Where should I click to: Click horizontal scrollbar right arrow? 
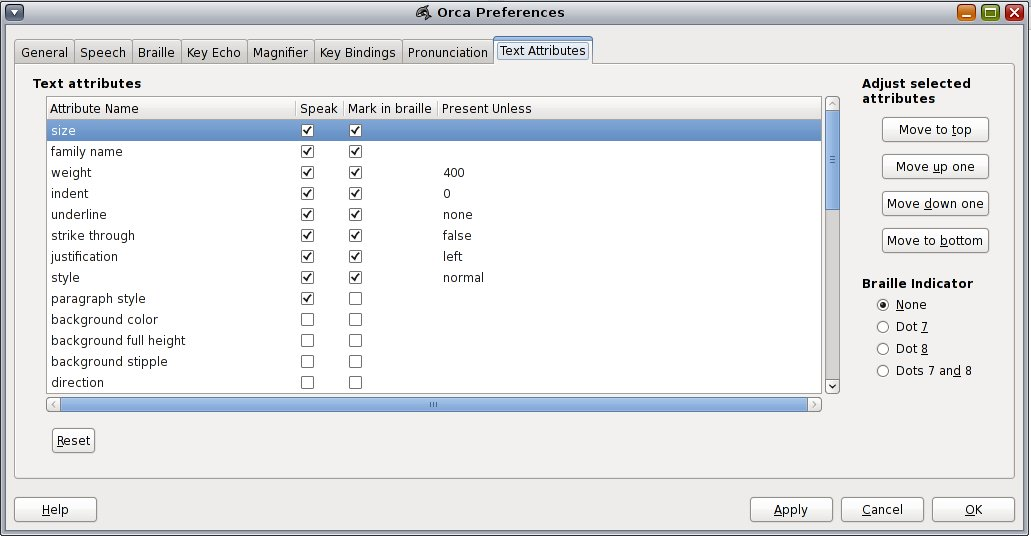(x=814, y=404)
